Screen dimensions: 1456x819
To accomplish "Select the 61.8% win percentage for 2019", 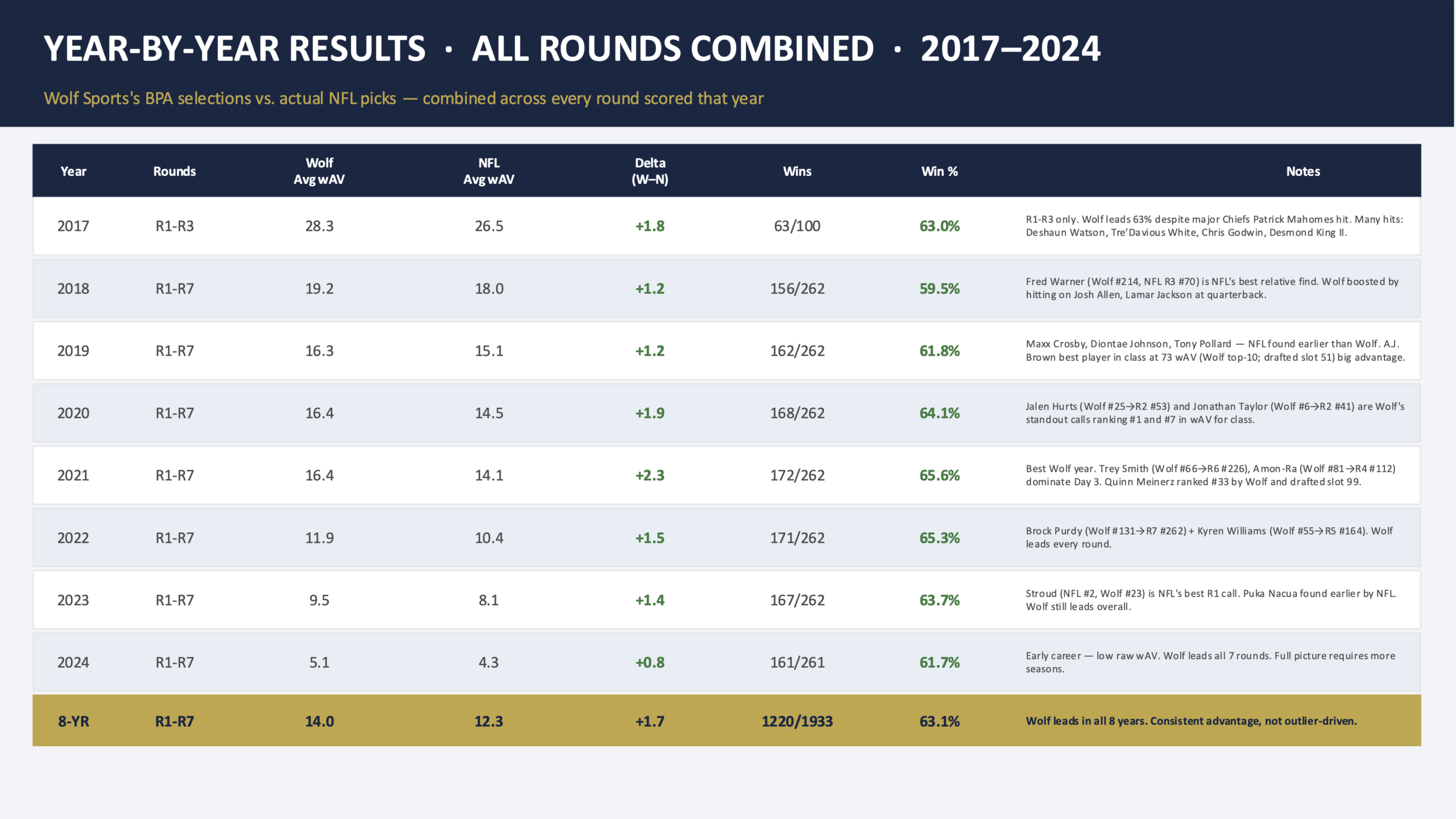I will tap(940, 351).
